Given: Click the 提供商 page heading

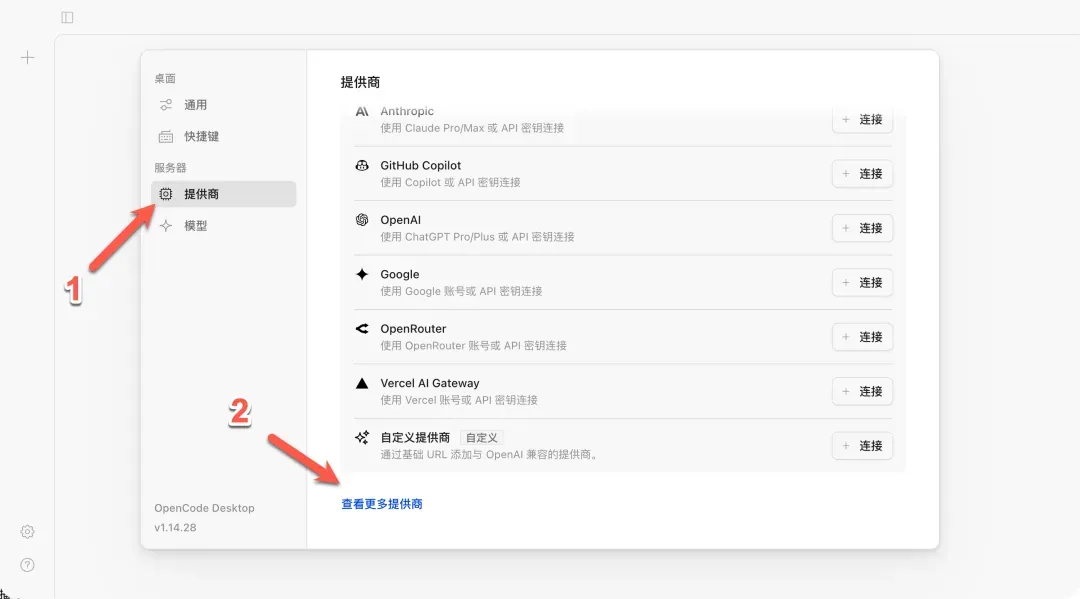Looking at the screenshot, I should point(360,83).
